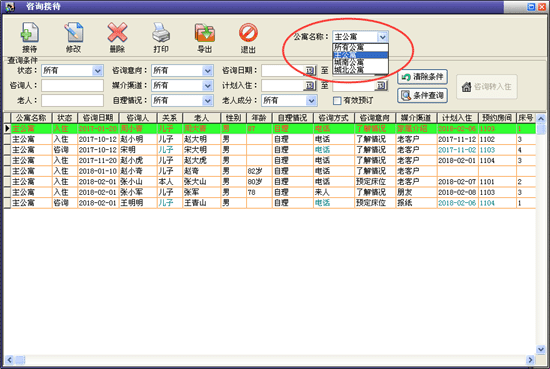This screenshot has width=550, height=369.
Task: Expand the 媒介渠道 dropdown
Action: 208,86
